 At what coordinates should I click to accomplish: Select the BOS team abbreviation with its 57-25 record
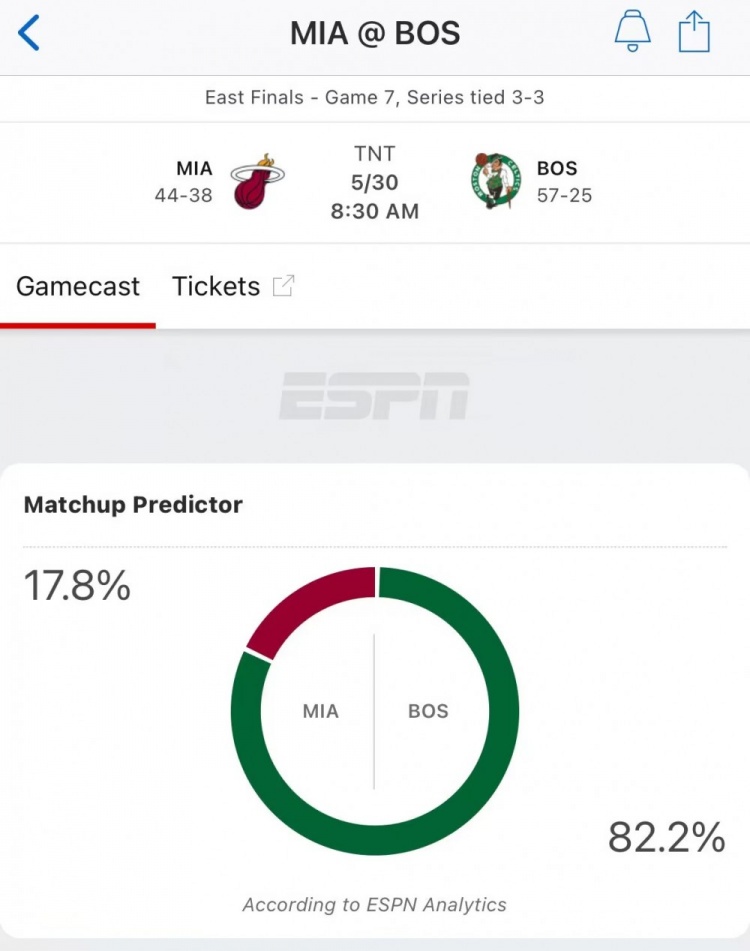tap(564, 181)
